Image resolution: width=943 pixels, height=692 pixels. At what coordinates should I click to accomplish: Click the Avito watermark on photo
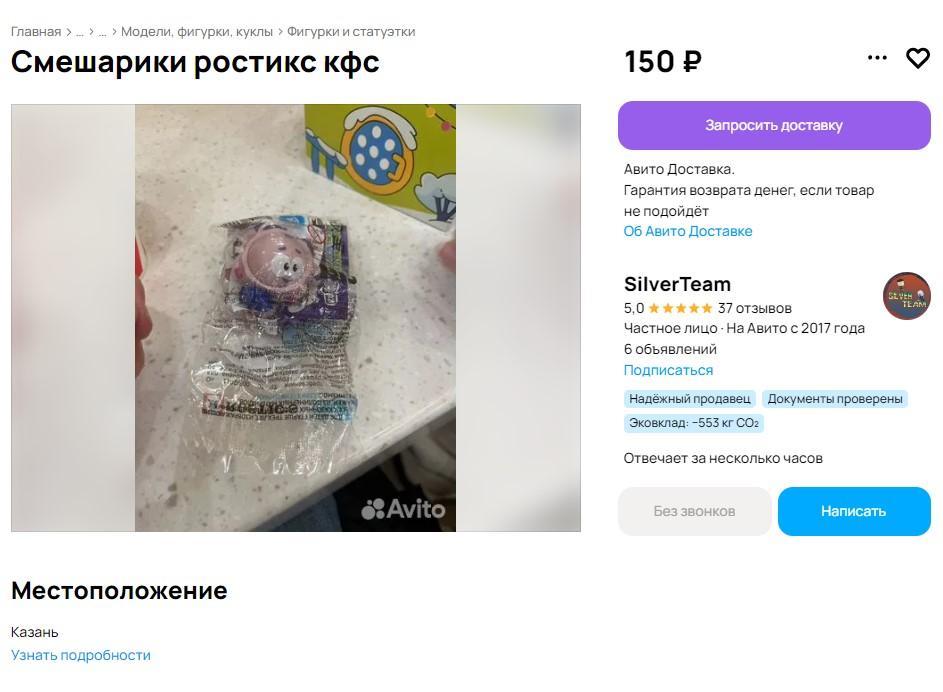click(403, 509)
